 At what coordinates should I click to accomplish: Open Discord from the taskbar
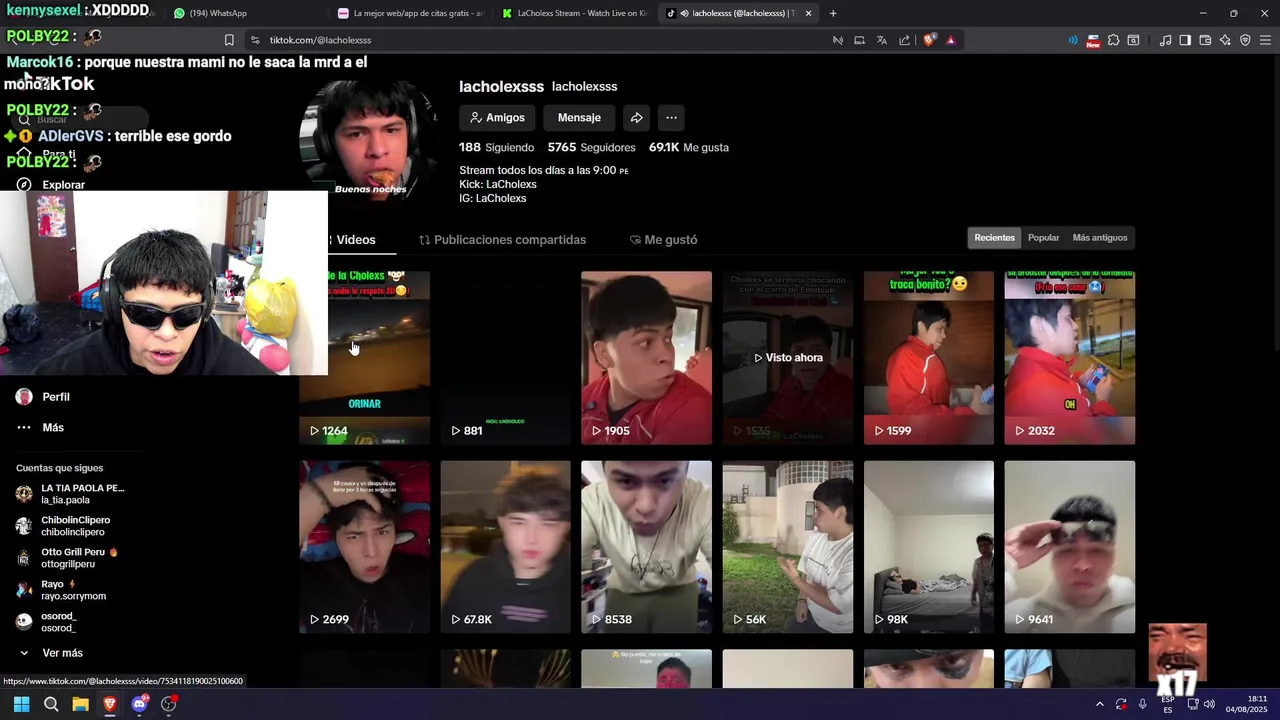coord(139,704)
